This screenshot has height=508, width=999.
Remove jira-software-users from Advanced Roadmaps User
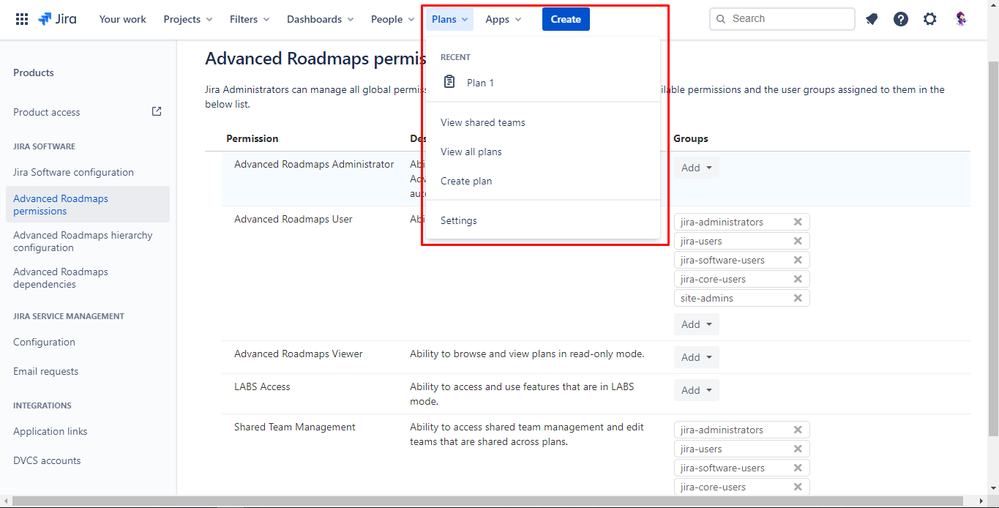click(798, 260)
